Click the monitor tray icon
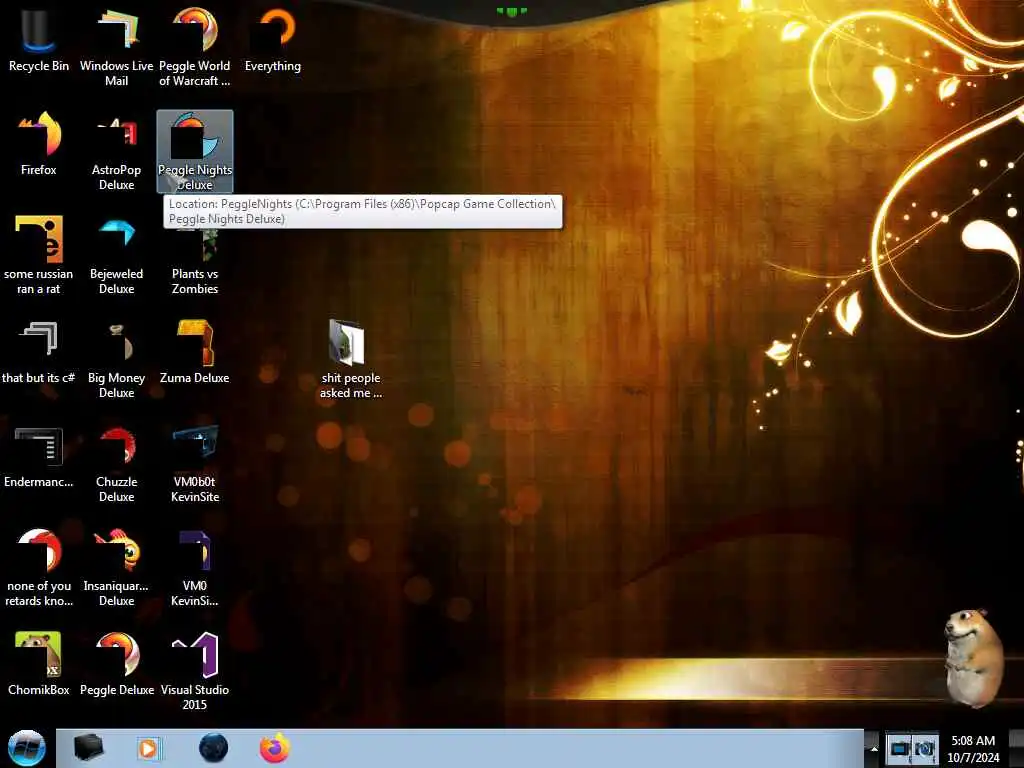Viewport: 1024px width, 768px height. point(899,749)
